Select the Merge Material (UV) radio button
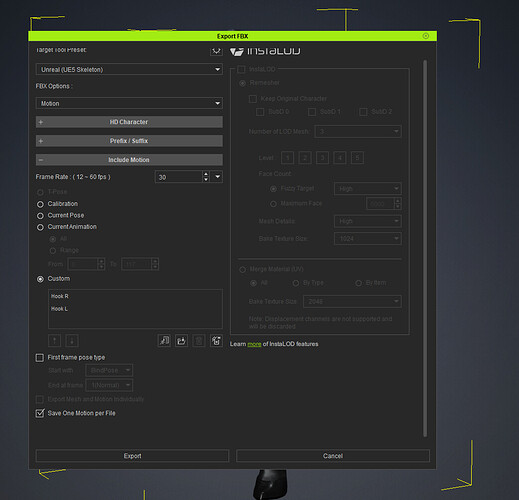The width and height of the screenshot is (519, 500). click(243, 269)
